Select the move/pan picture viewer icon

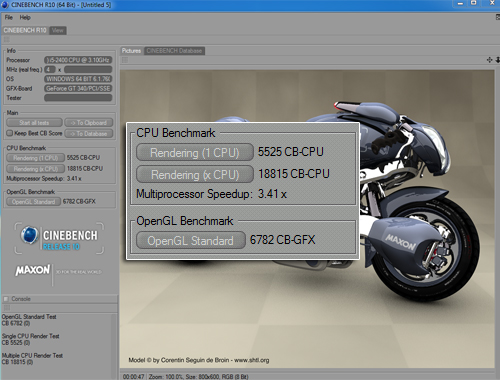[x=489, y=60]
